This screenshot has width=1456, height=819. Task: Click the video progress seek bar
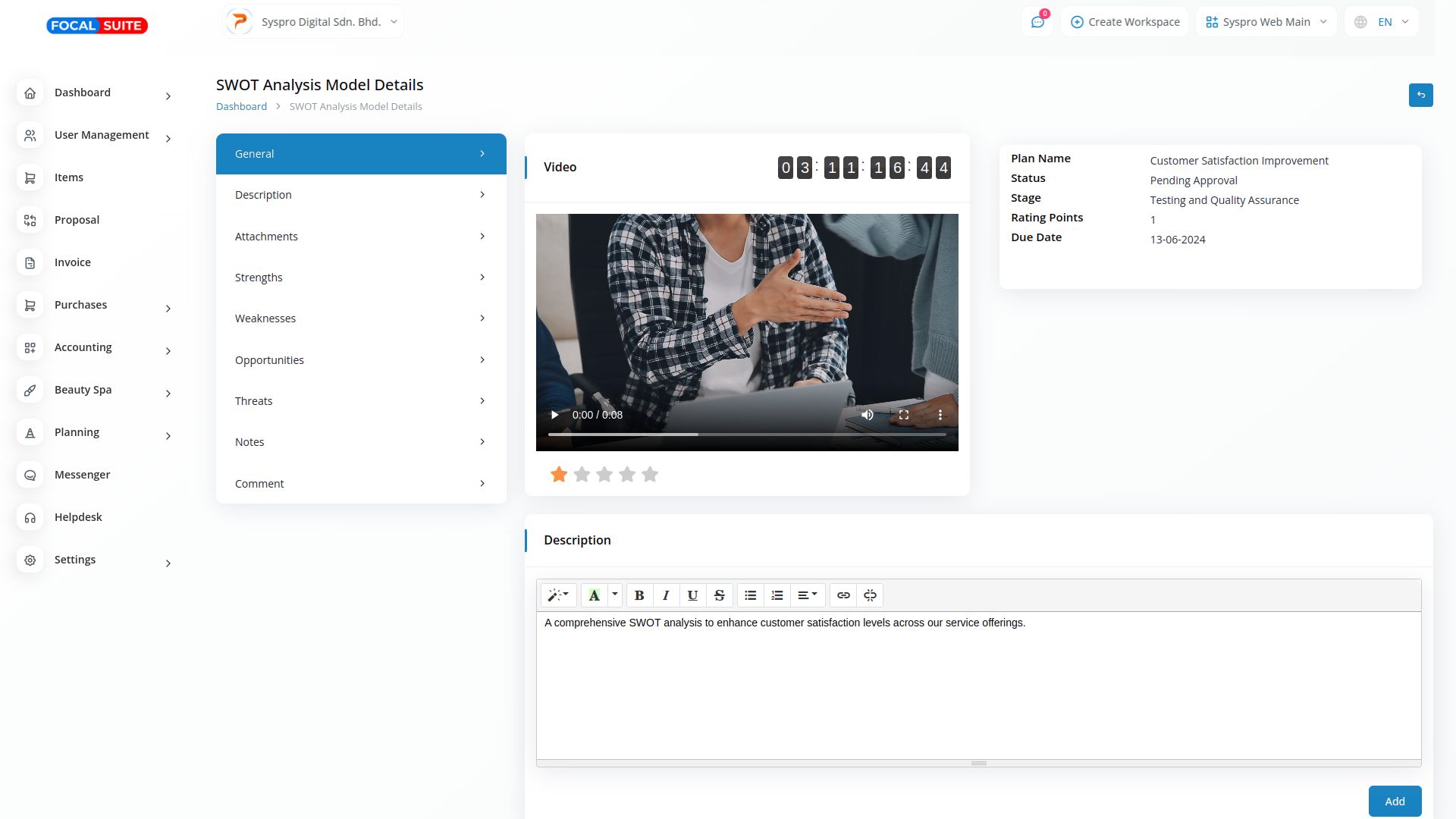pyautogui.click(x=746, y=435)
